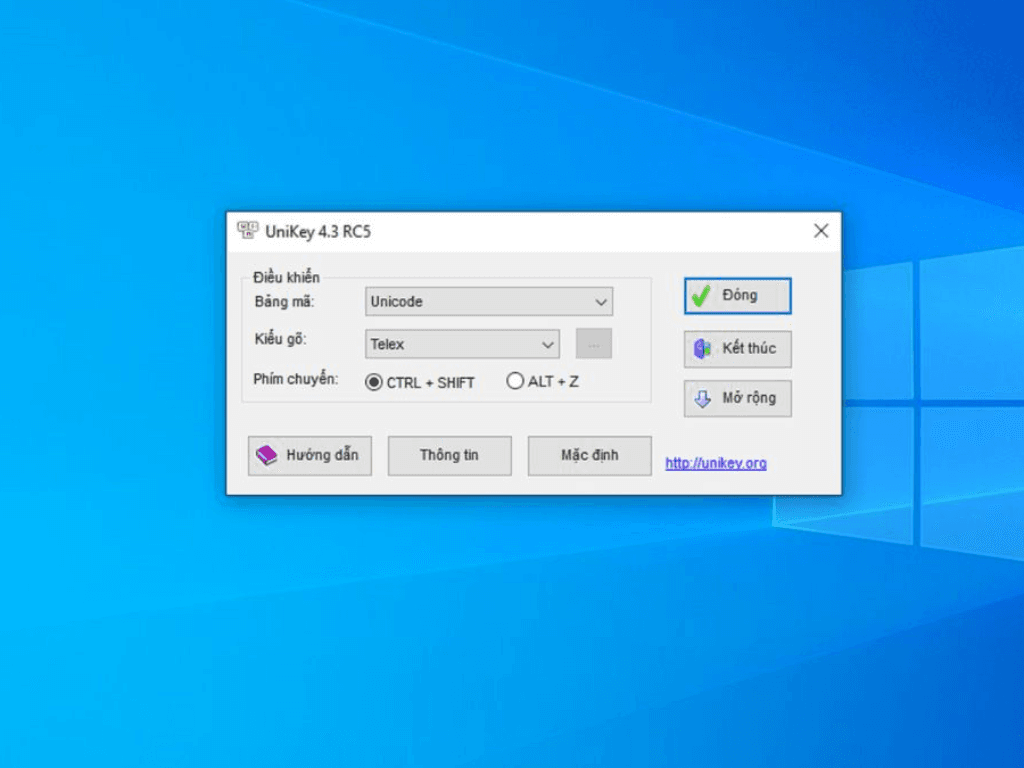
Task: Click the Bảng mã label
Action: [x=284, y=301]
